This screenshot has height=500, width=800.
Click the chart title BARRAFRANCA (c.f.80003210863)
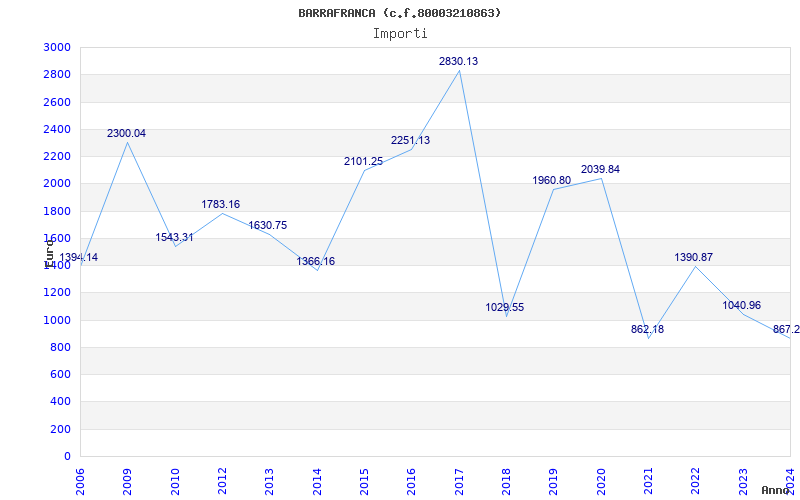[x=399, y=13]
